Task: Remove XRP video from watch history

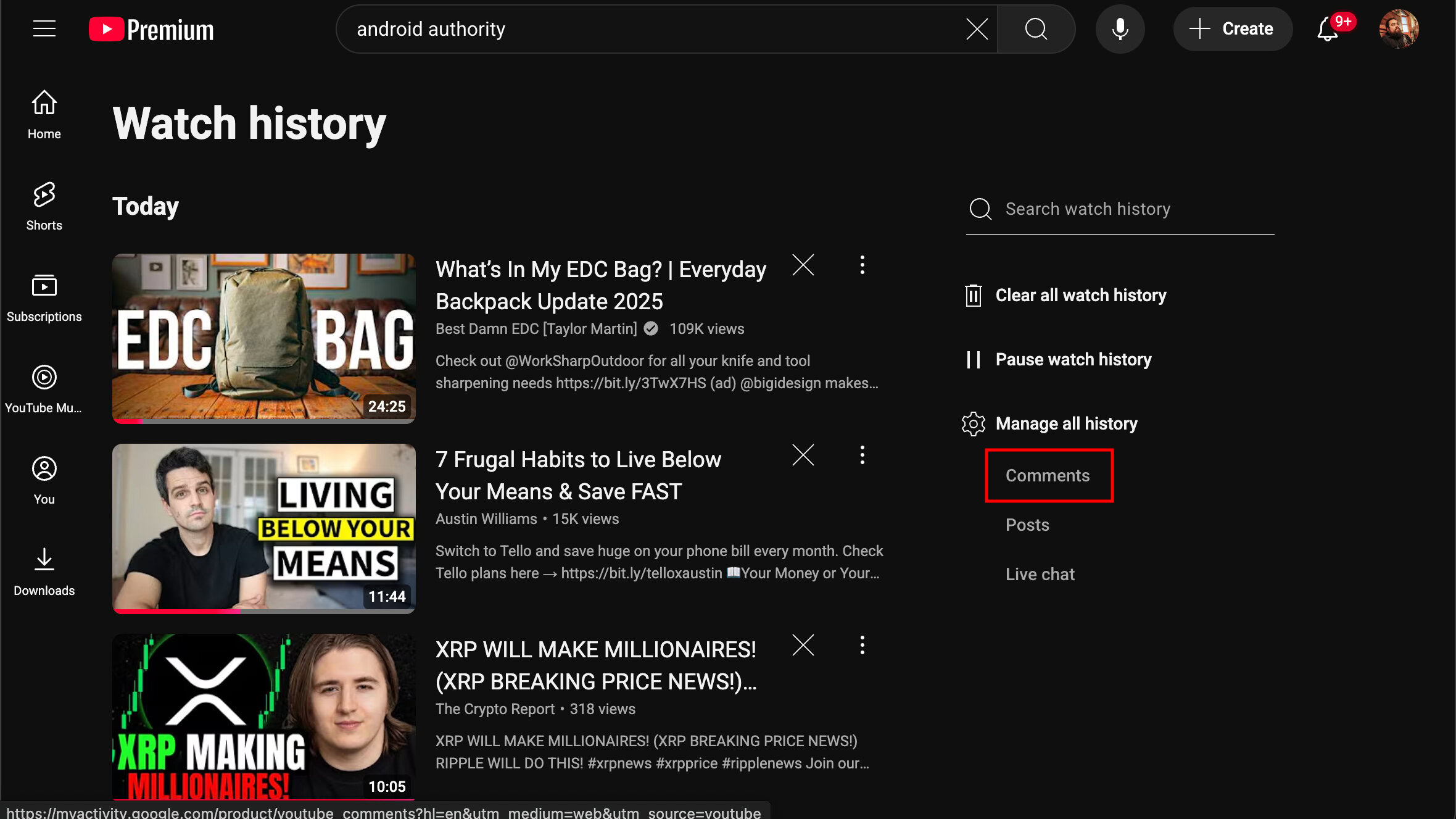Action: point(803,646)
